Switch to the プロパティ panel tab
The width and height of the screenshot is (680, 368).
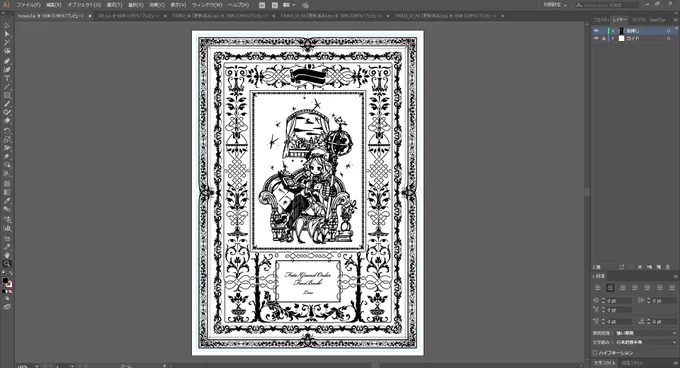tap(602, 20)
